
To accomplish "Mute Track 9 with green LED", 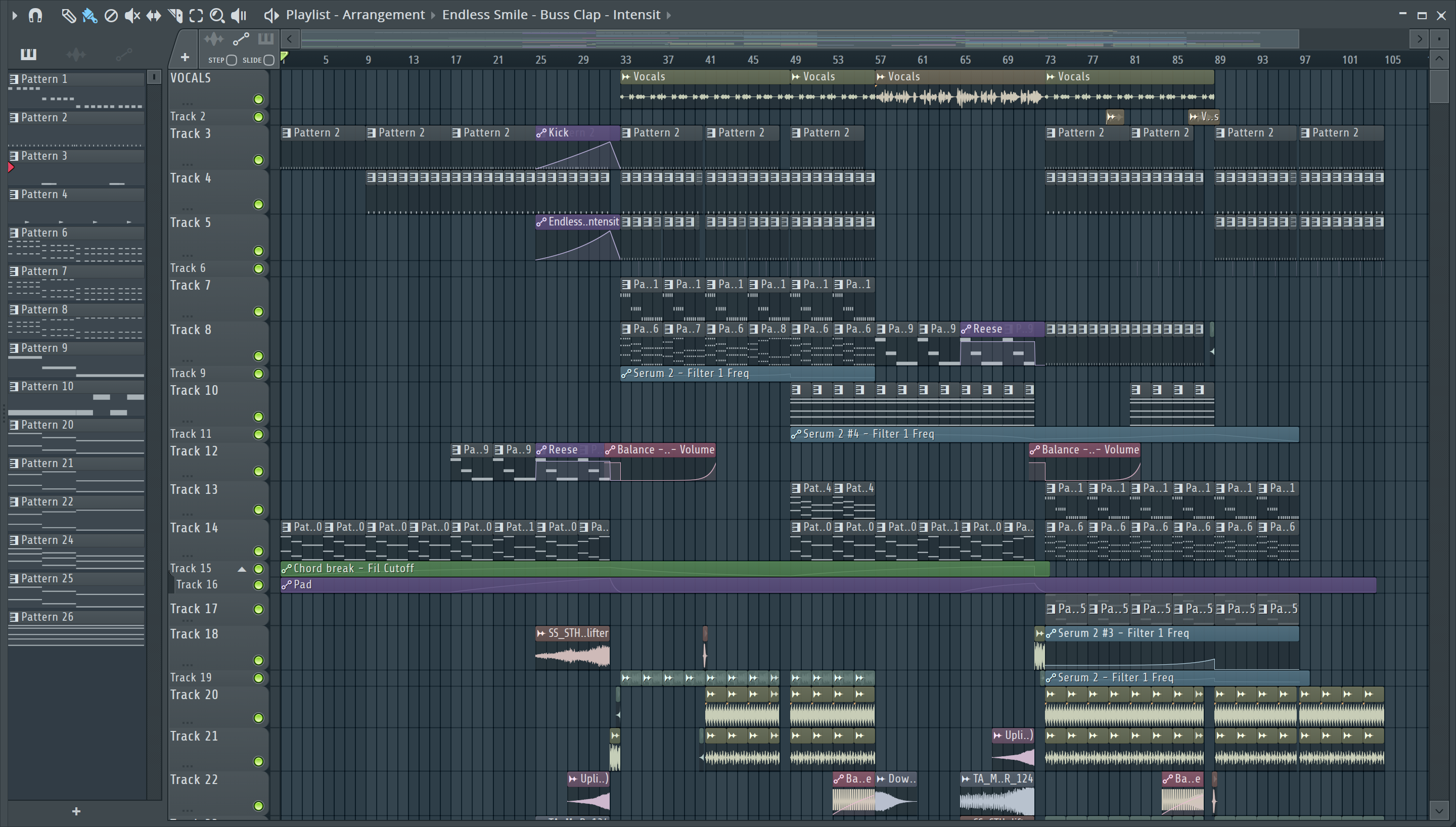I will (258, 374).
